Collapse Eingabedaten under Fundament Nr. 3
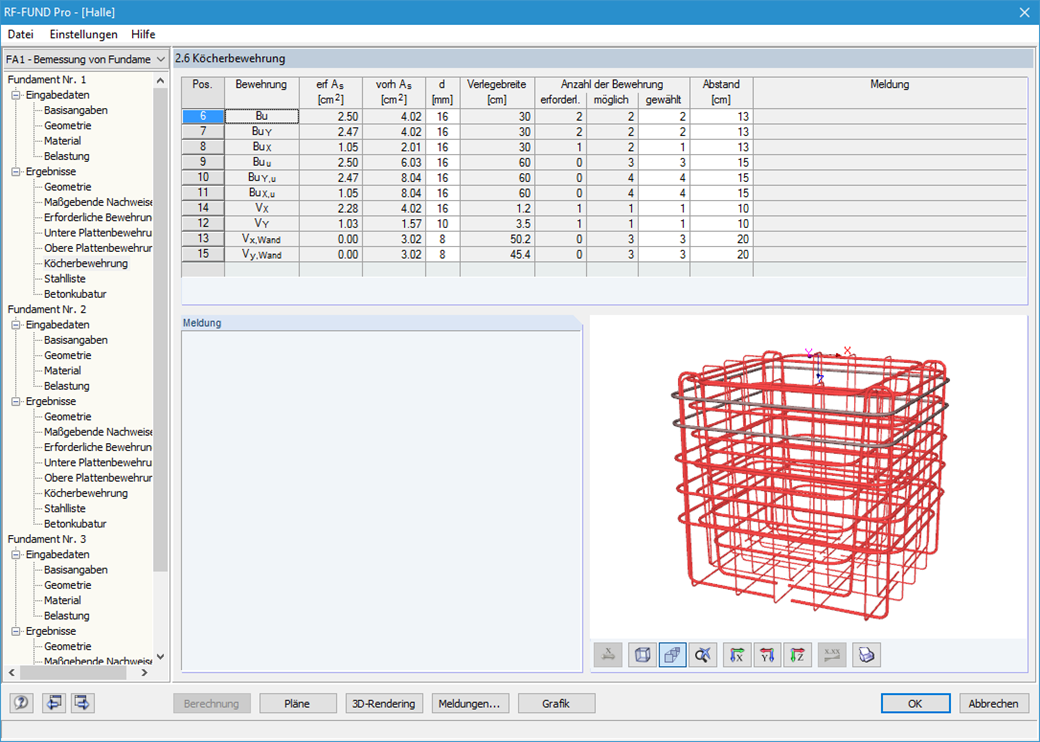 click(x=16, y=554)
